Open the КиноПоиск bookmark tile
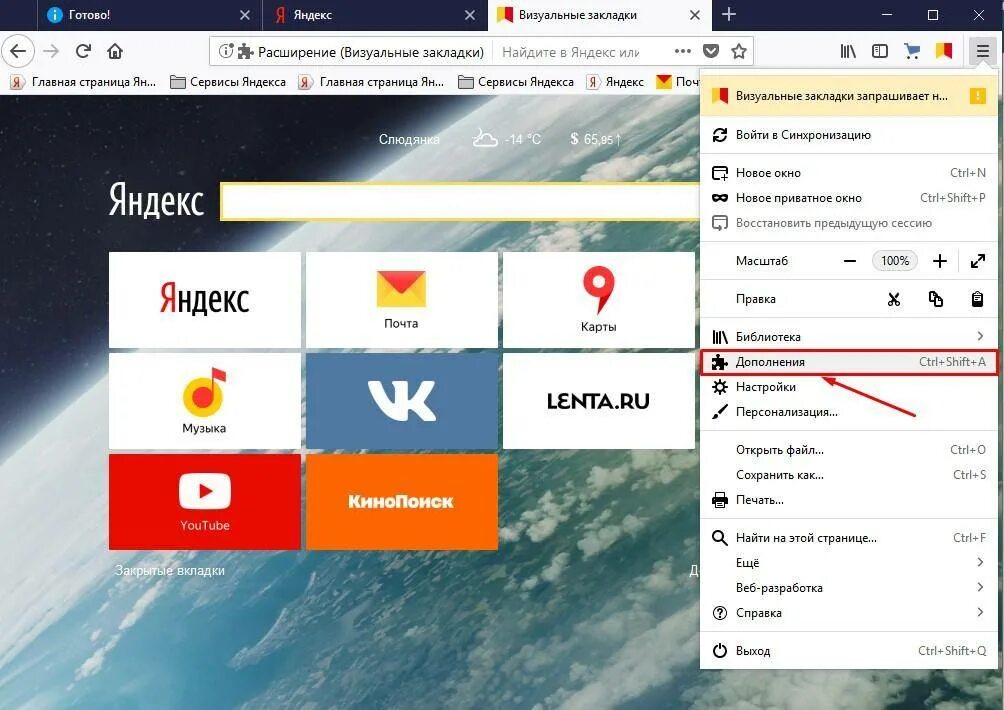 401,502
